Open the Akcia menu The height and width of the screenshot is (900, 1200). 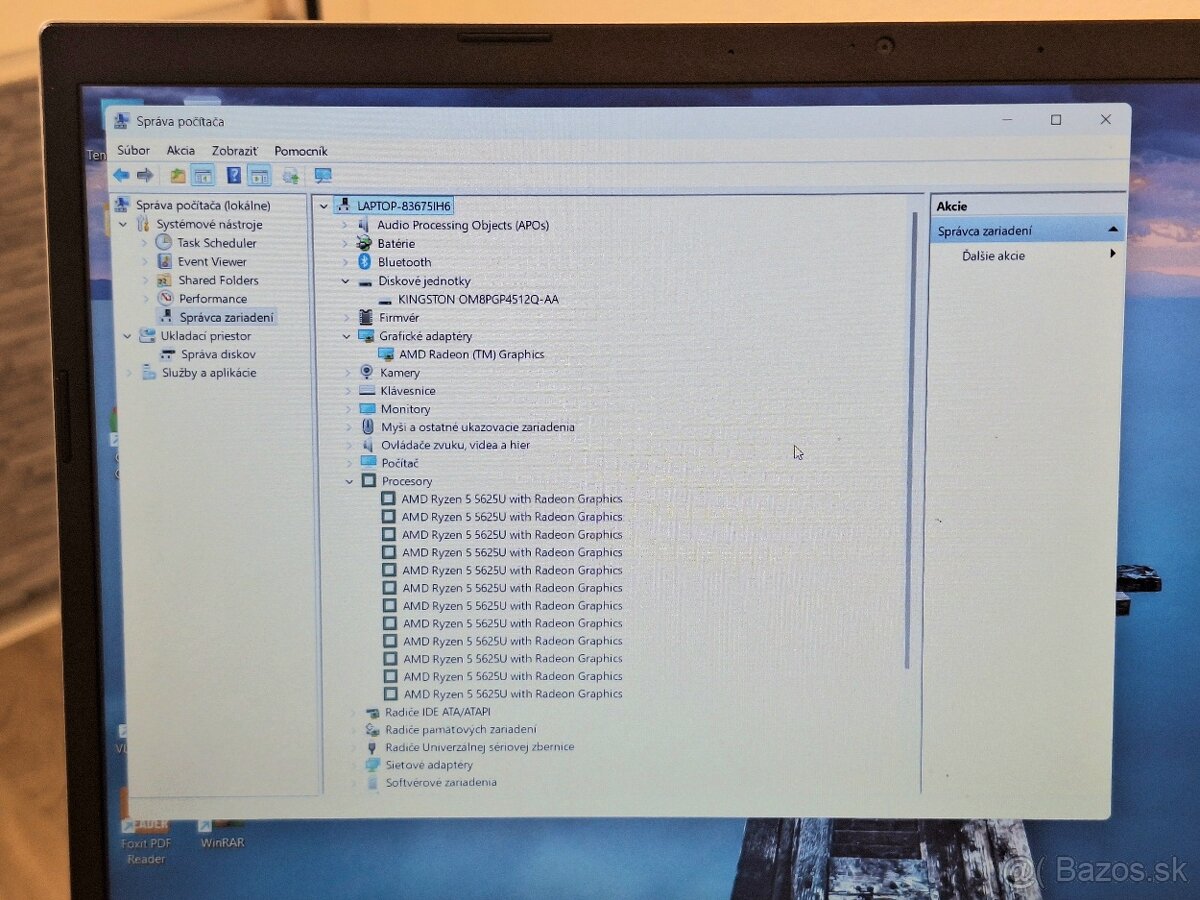[x=181, y=150]
